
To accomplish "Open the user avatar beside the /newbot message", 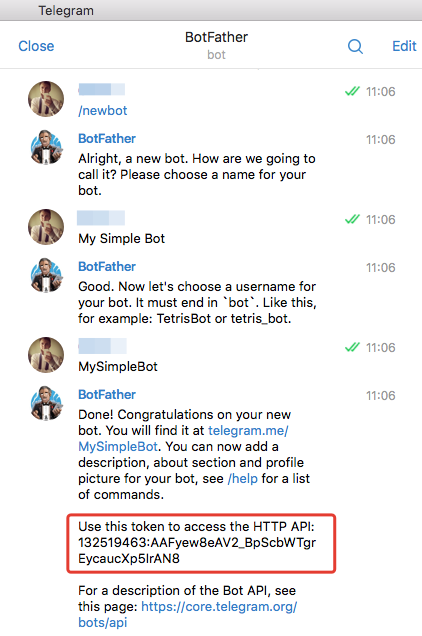I will pyautogui.click(x=46, y=99).
